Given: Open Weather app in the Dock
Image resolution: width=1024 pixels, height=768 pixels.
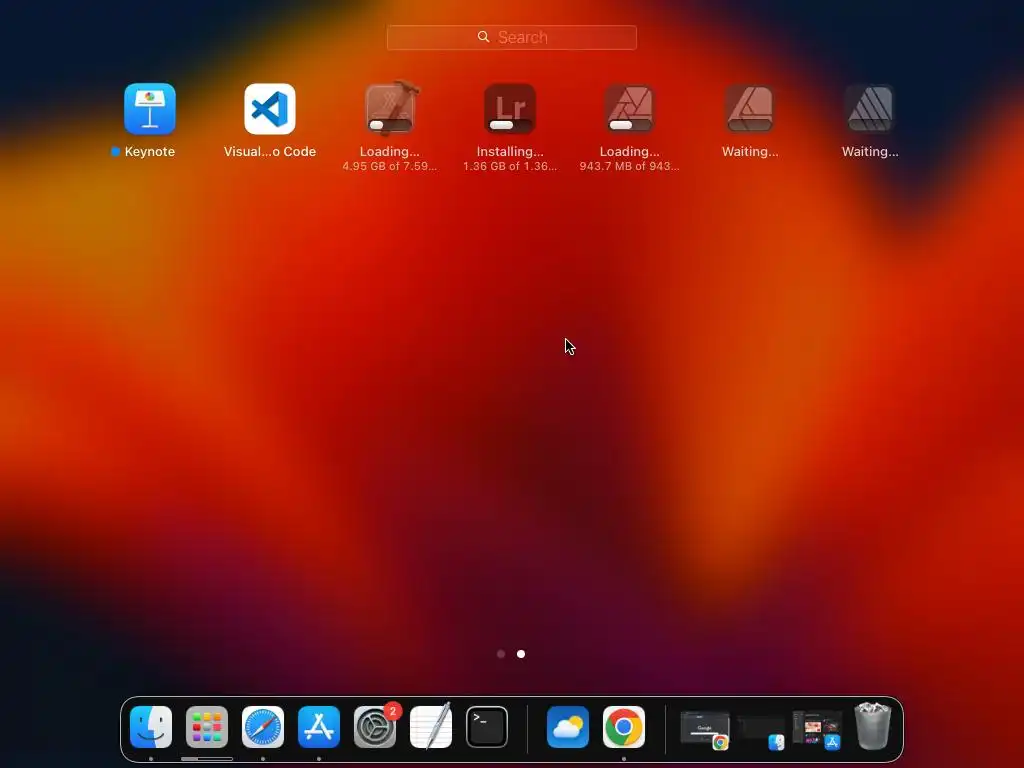Looking at the screenshot, I should pyautogui.click(x=568, y=727).
